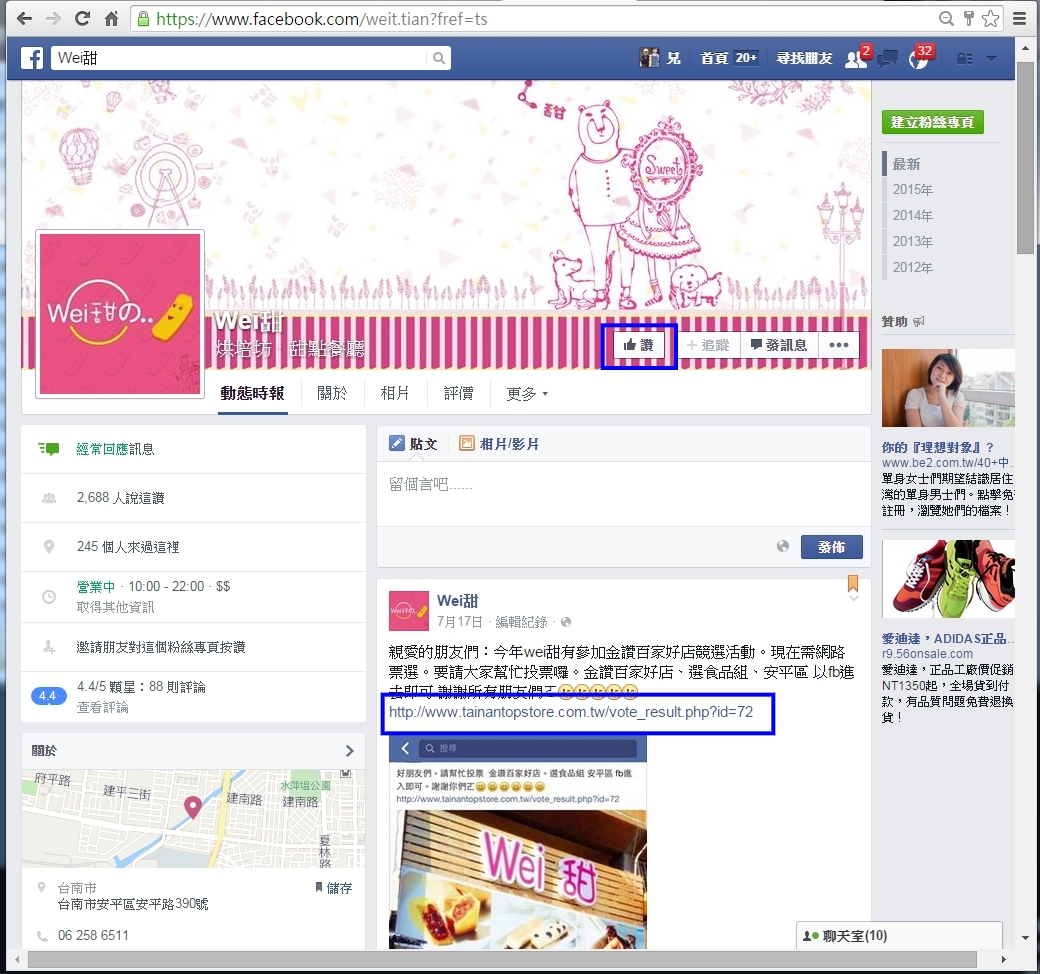
Task: Open the Chrome hamburger menu
Action: point(1019,19)
